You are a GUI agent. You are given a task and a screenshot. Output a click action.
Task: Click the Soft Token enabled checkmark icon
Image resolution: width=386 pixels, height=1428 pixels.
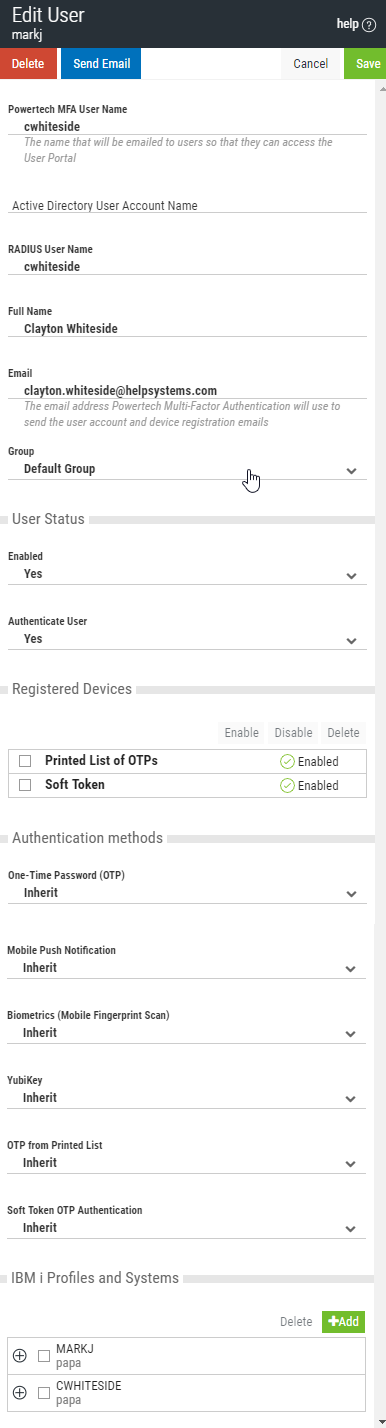[287, 785]
